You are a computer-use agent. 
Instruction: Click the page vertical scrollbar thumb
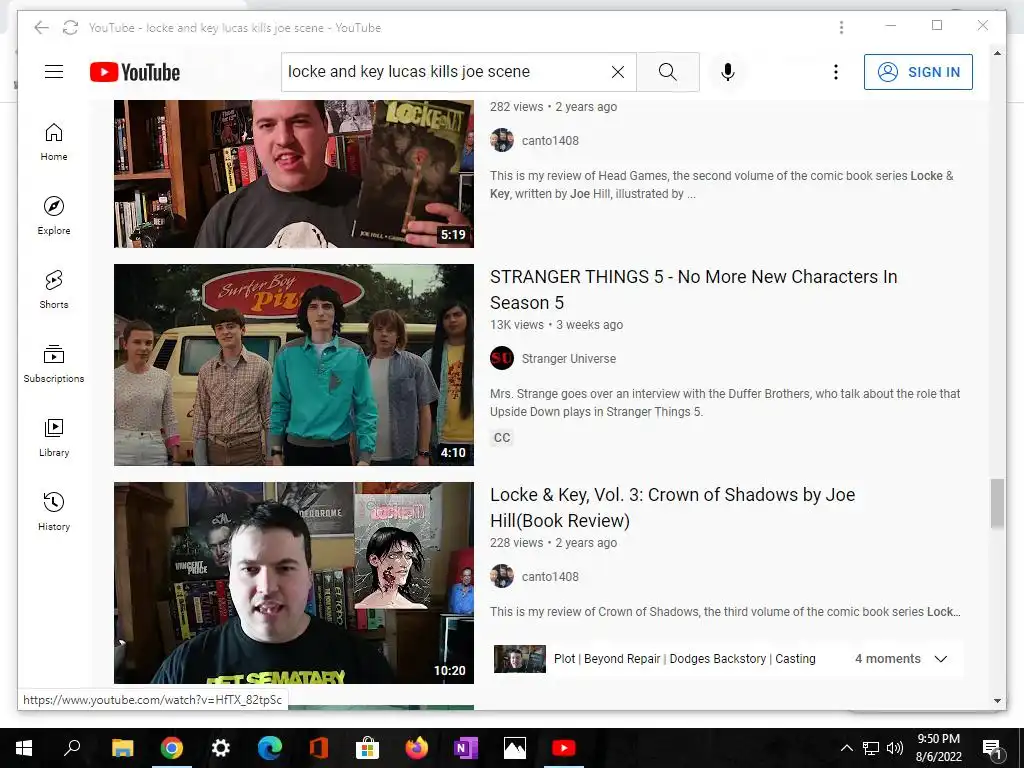coord(997,503)
